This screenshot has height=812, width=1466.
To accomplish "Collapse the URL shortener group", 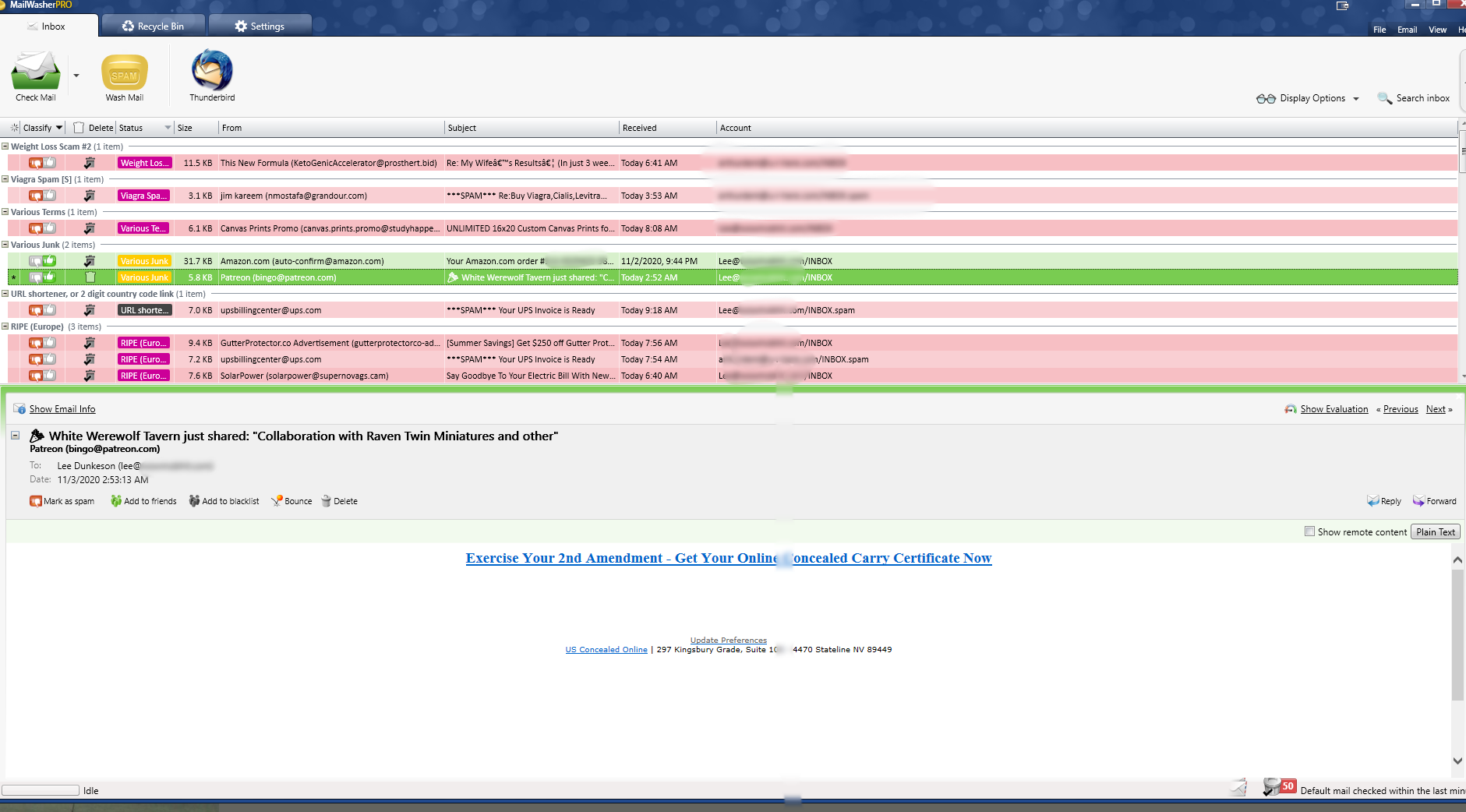I will (x=5, y=294).
